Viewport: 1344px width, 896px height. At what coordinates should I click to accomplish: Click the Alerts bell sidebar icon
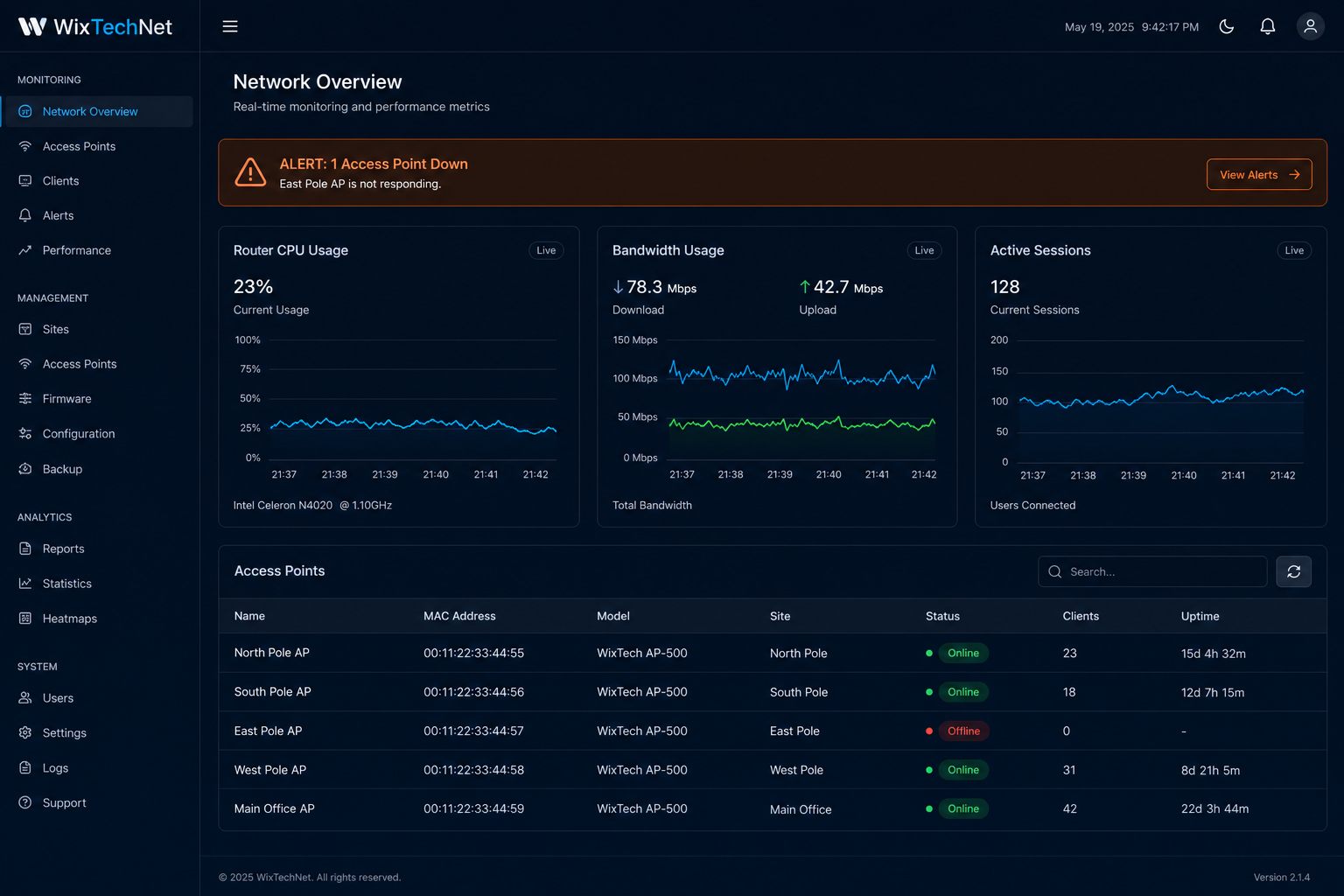(x=25, y=215)
